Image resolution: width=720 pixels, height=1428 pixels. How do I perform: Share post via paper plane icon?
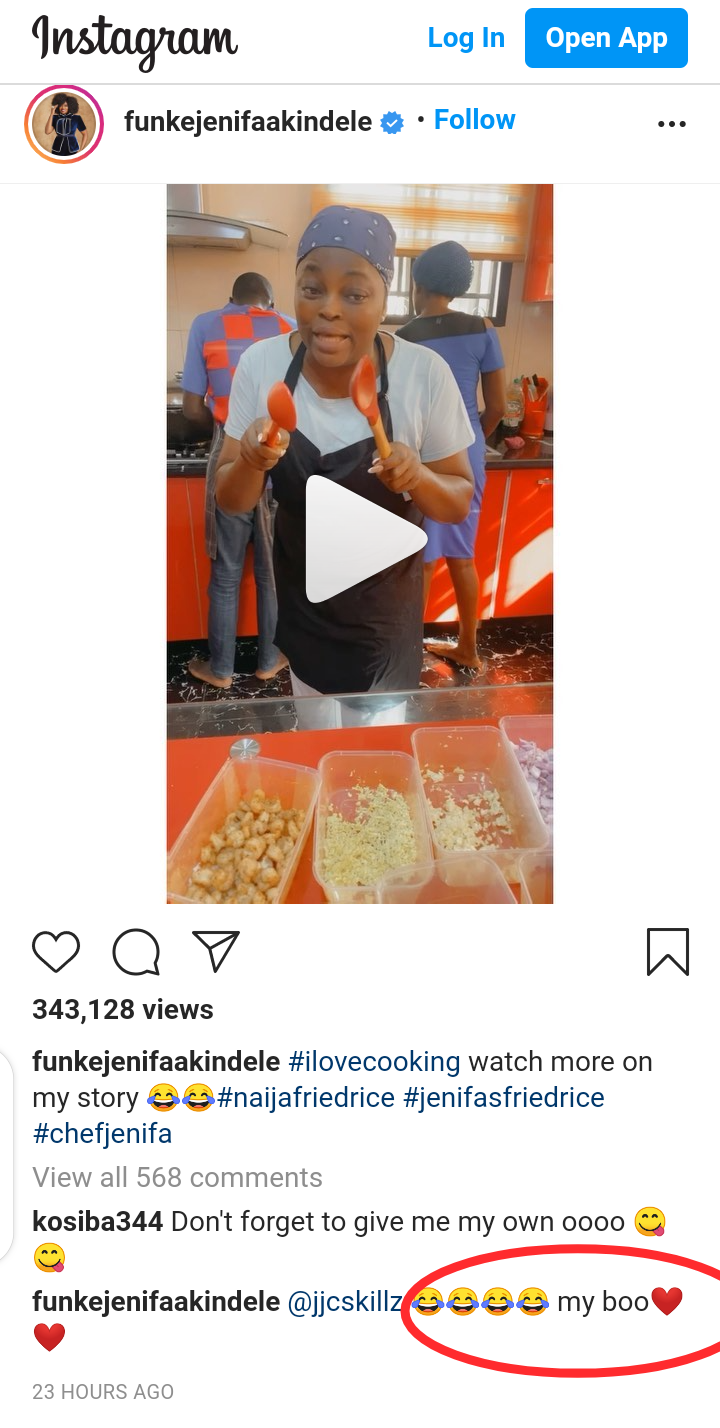(x=216, y=952)
